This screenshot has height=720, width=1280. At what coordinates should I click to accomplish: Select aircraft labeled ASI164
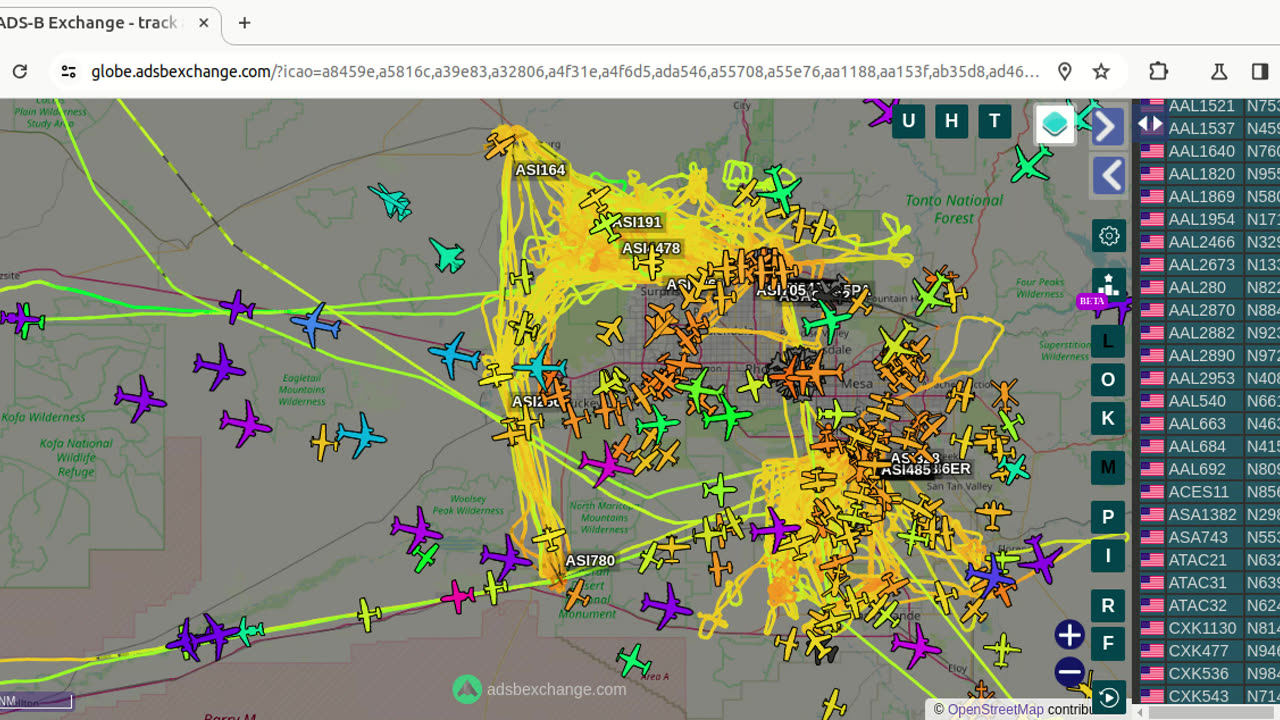(540, 170)
